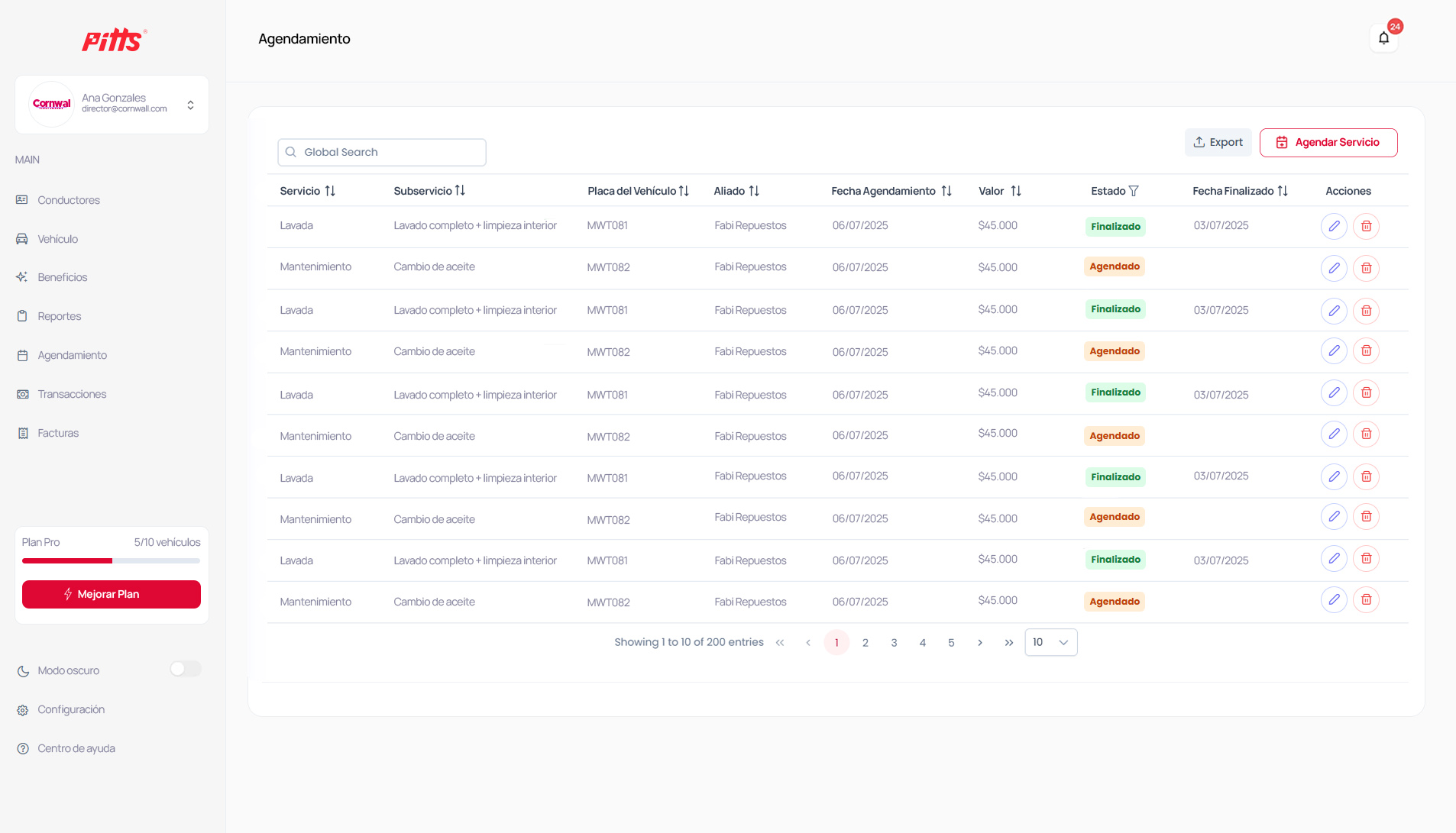This screenshot has width=1456, height=833.
Task: Expand the Ana Gonzales account switcher
Action: point(190,105)
